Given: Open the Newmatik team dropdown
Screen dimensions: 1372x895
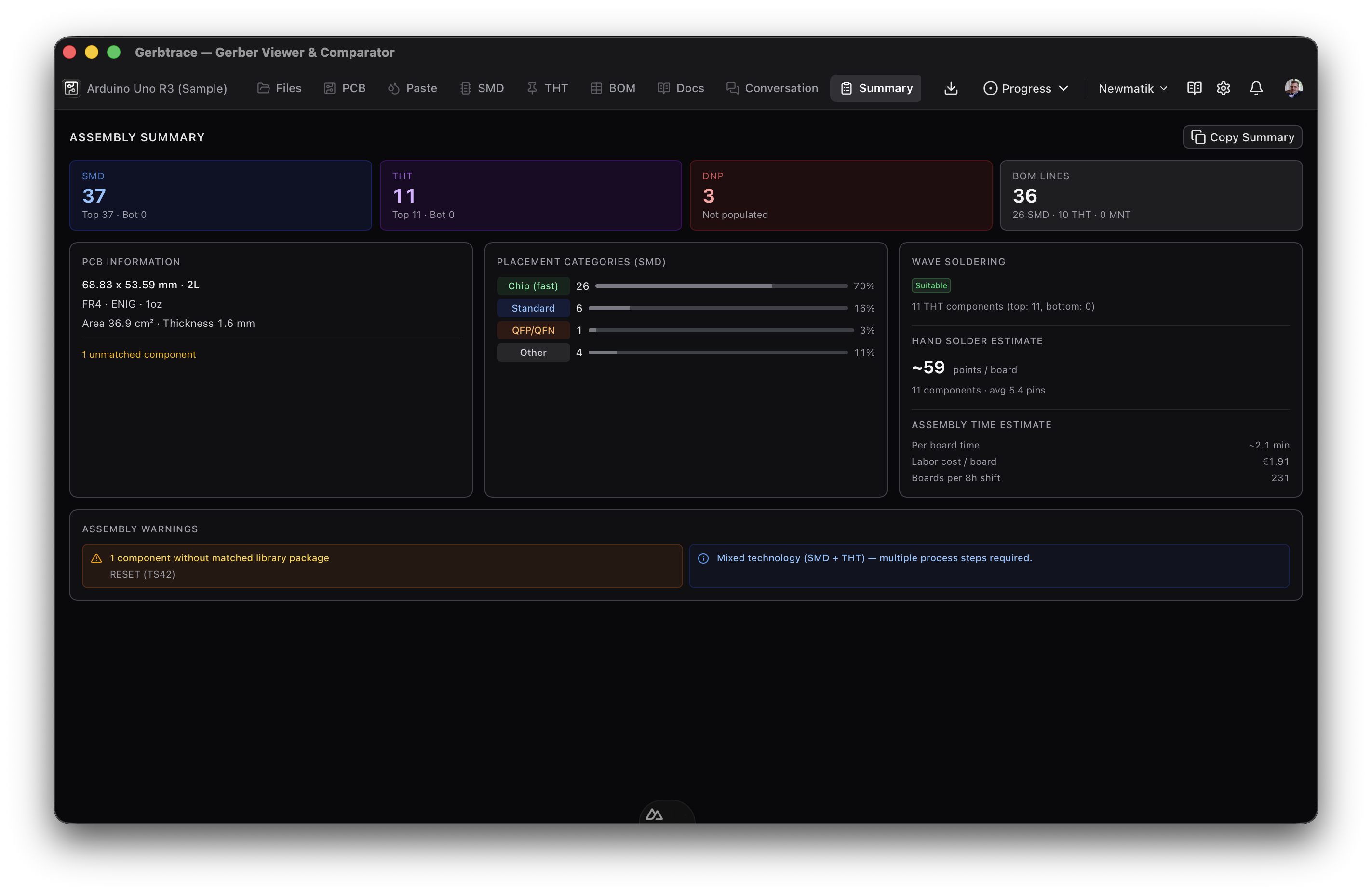Looking at the screenshot, I should click(1133, 88).
